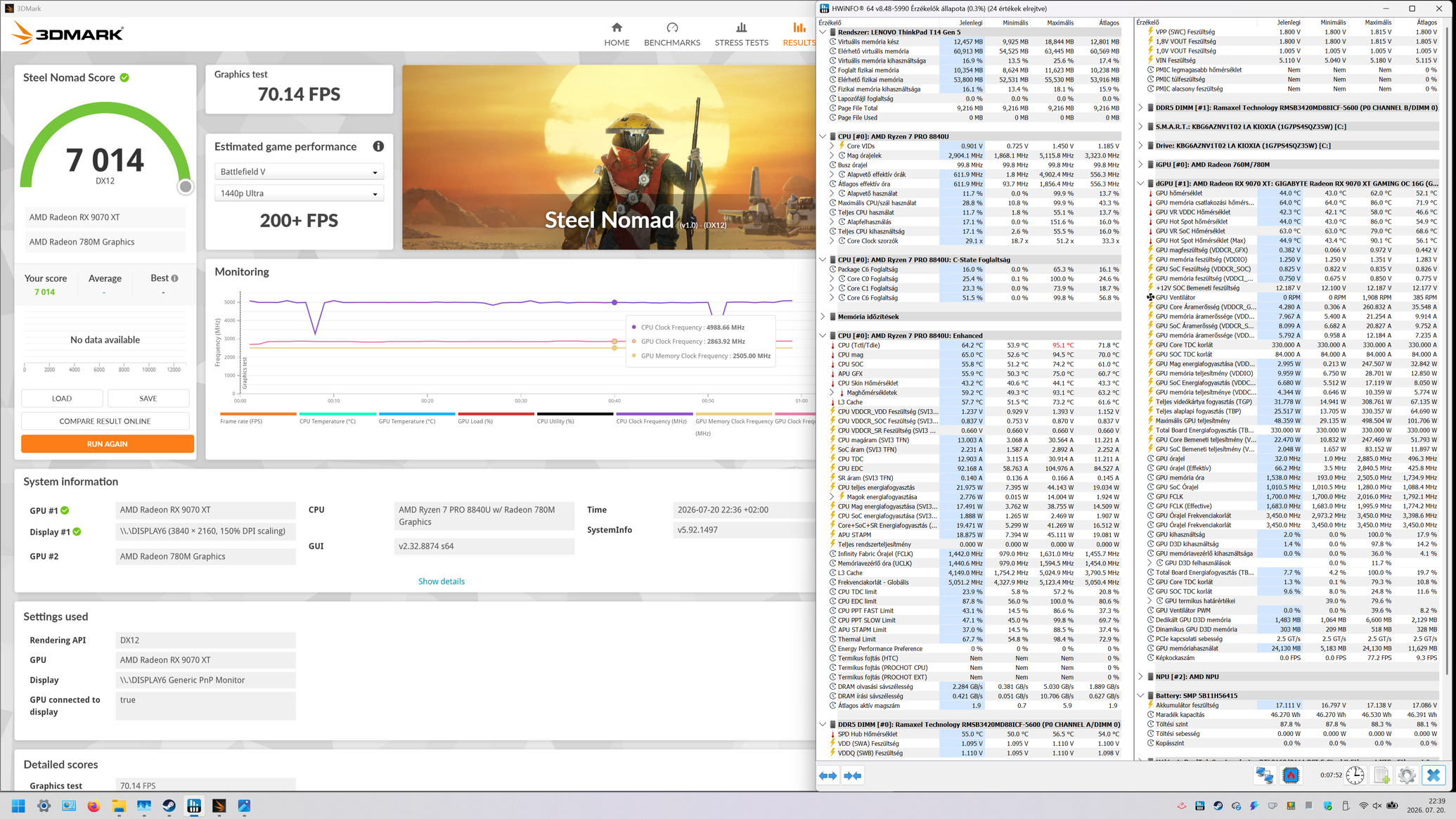1456x819 pixels.
Task: Start logging with the sheet-plus icon in HWiNFO
Action: [x=1381, y=775]
